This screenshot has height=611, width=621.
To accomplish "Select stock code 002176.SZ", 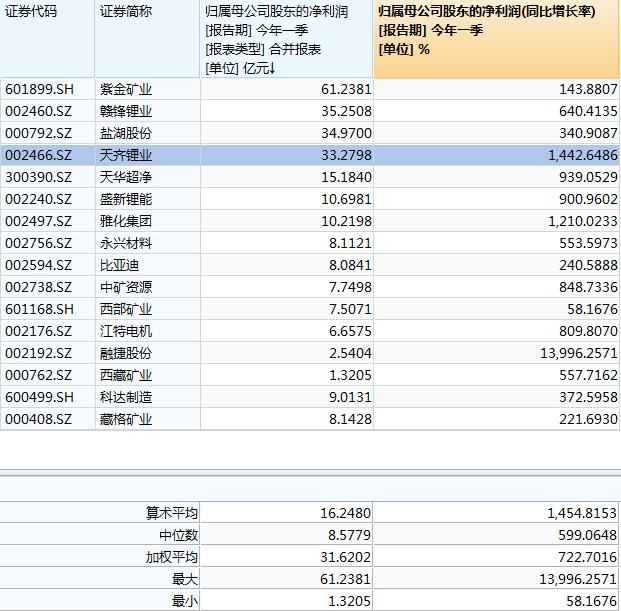I will click(38, 331).
